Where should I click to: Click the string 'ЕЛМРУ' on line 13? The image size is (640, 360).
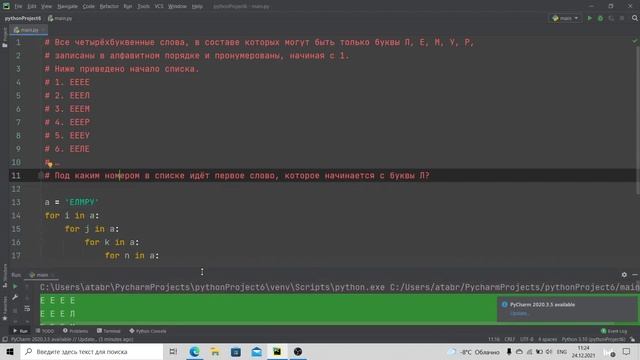[x=82, y=202]
